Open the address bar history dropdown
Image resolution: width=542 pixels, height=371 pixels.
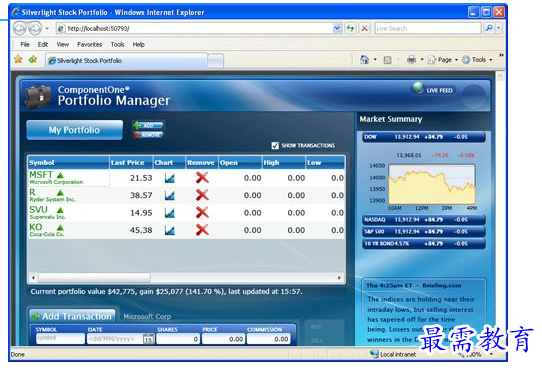coord(337,28)
